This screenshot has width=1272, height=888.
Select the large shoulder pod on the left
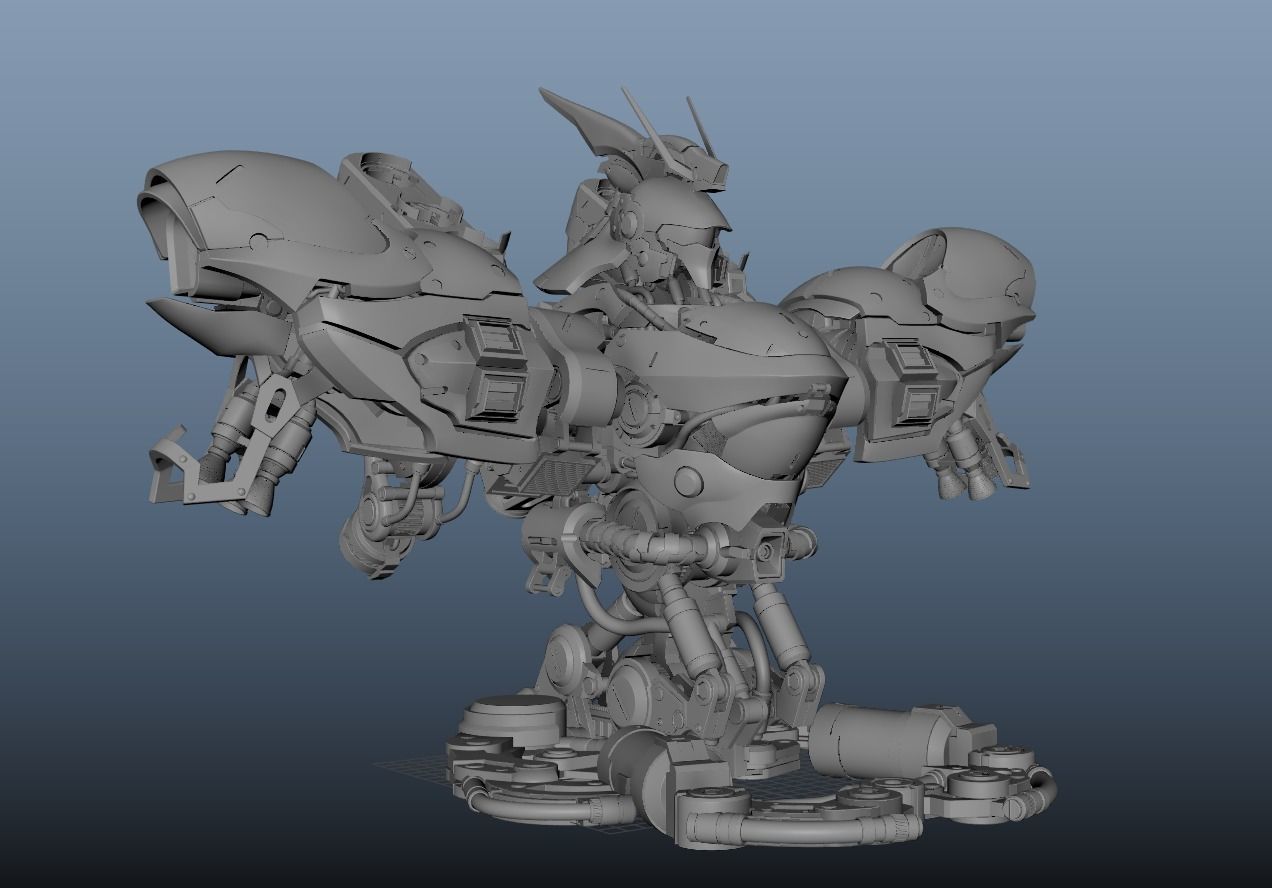[285, 225]
